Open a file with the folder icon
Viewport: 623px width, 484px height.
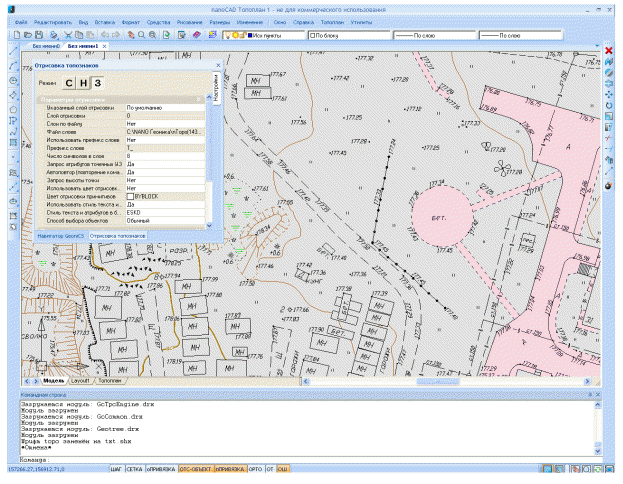pyautogui.click(x=28, y=35)
